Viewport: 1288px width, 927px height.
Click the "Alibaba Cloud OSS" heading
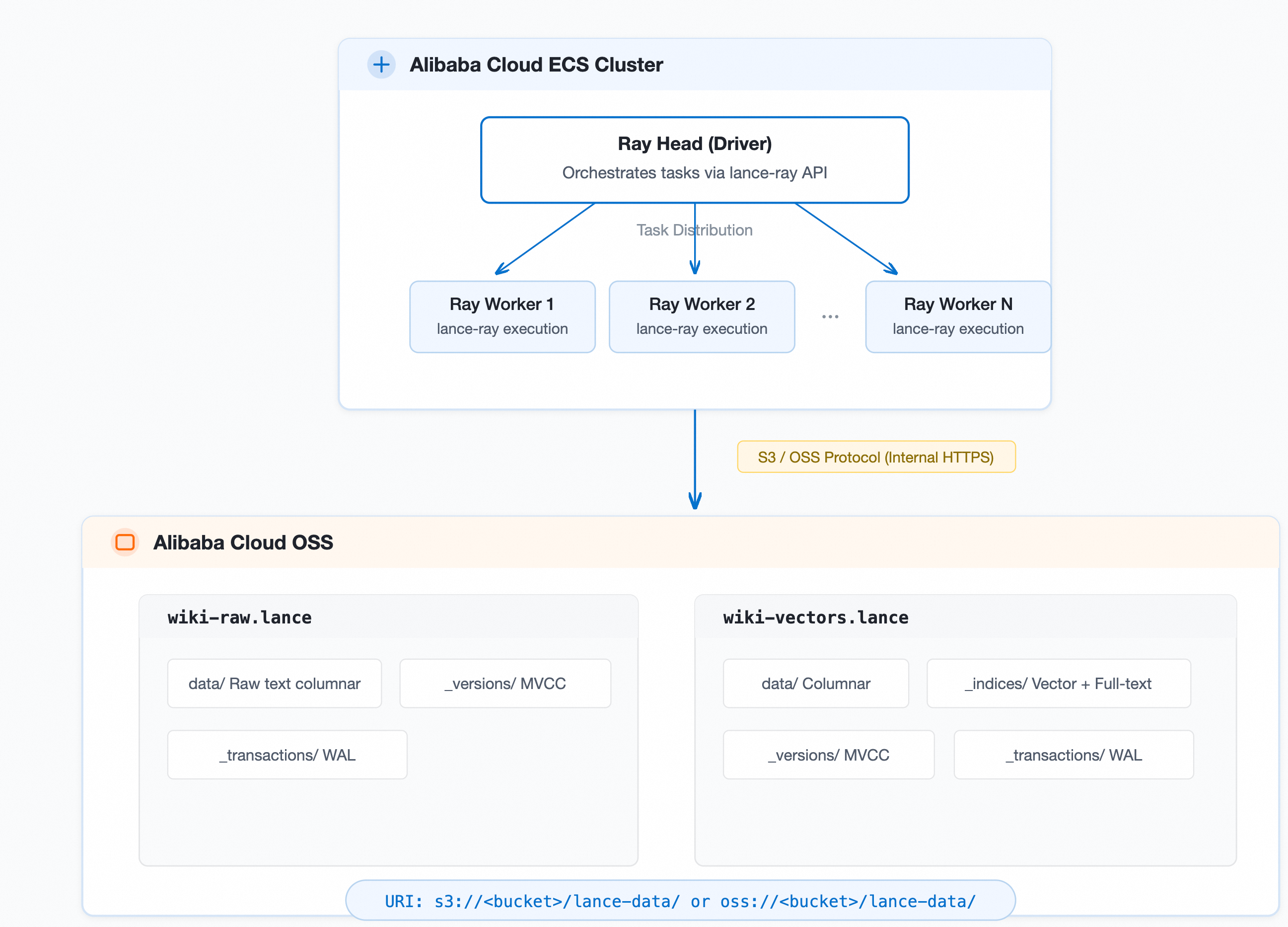tap(243, 543)
